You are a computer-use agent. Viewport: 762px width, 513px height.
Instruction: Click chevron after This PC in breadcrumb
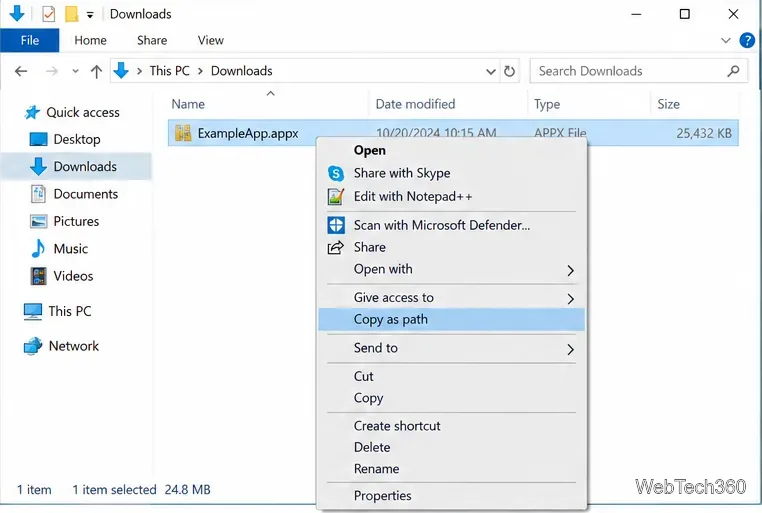200,71
